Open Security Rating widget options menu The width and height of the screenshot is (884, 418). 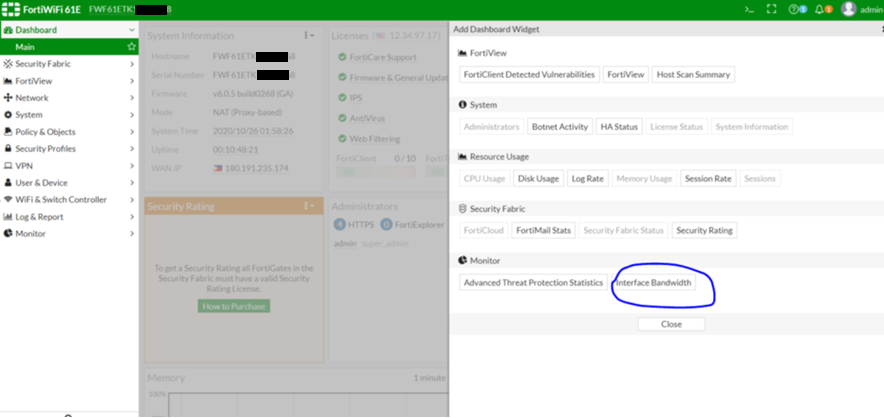[x=309, y=206]
